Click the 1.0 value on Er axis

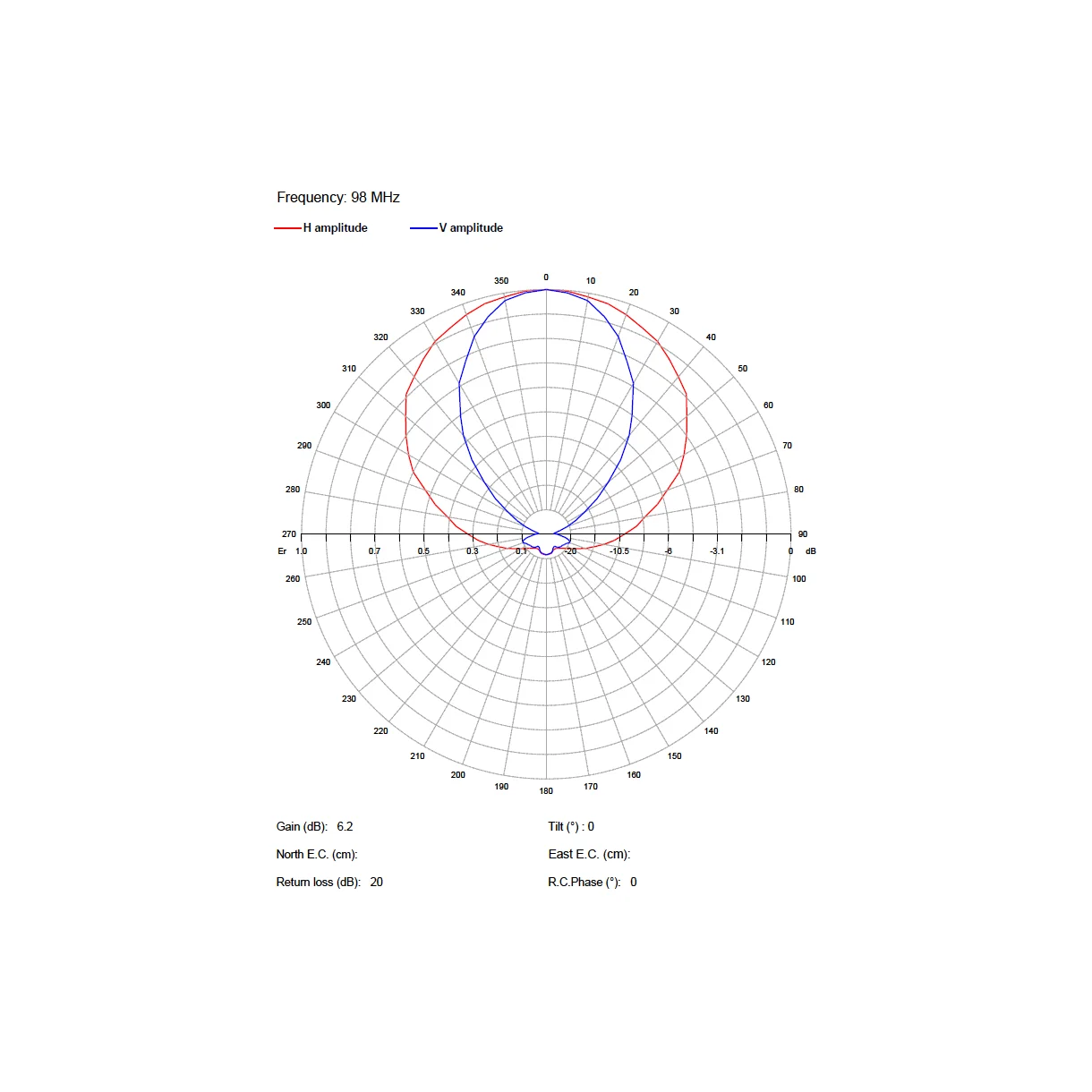(302, 551)
